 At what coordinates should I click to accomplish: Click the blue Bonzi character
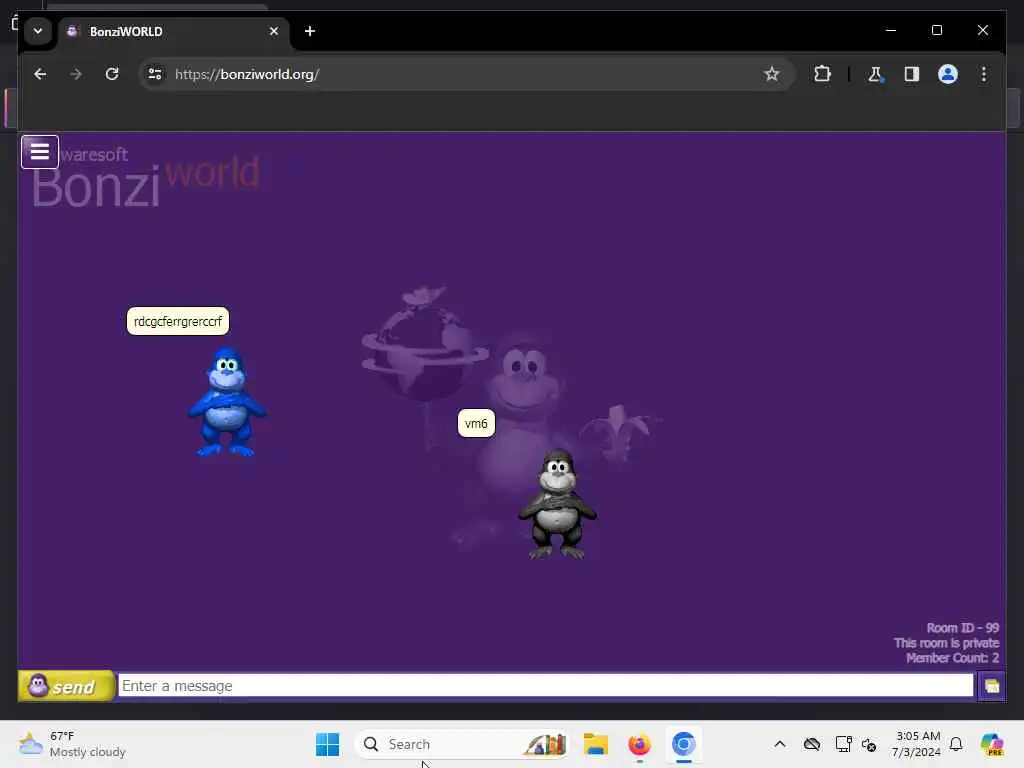click(227, 402)
